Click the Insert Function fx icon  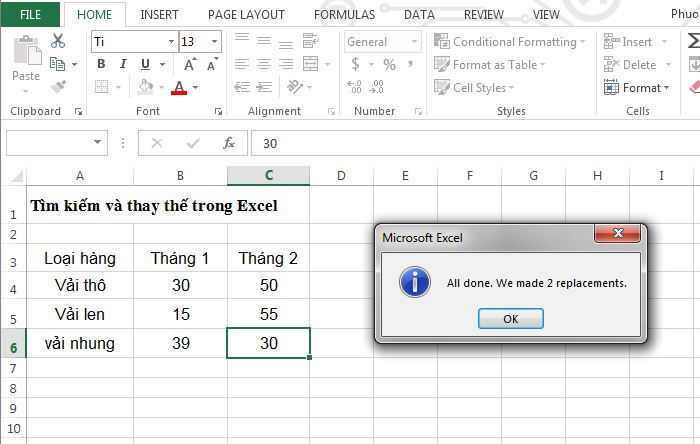pos(228,143)
